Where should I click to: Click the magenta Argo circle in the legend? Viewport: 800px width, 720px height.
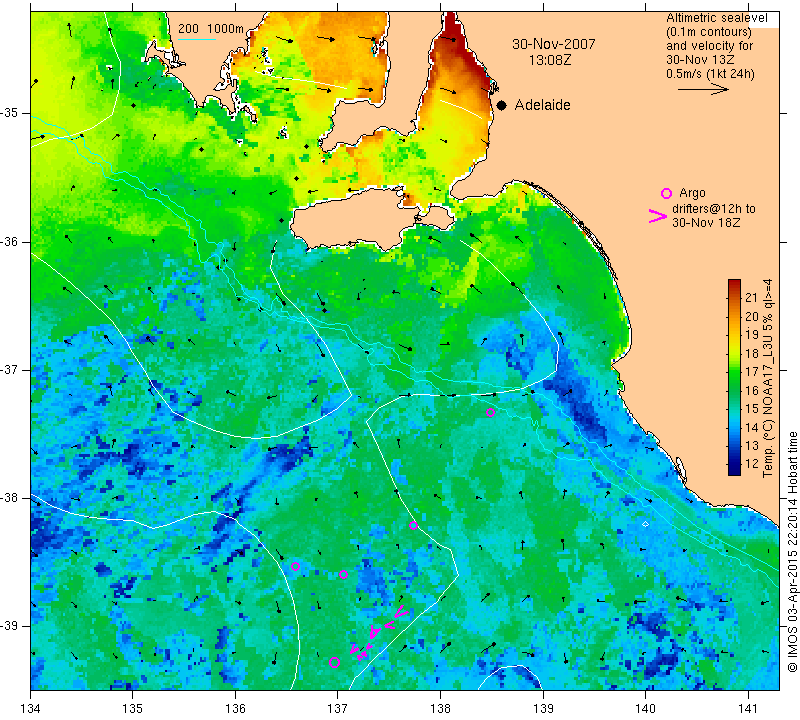click(x=666, y=193)
